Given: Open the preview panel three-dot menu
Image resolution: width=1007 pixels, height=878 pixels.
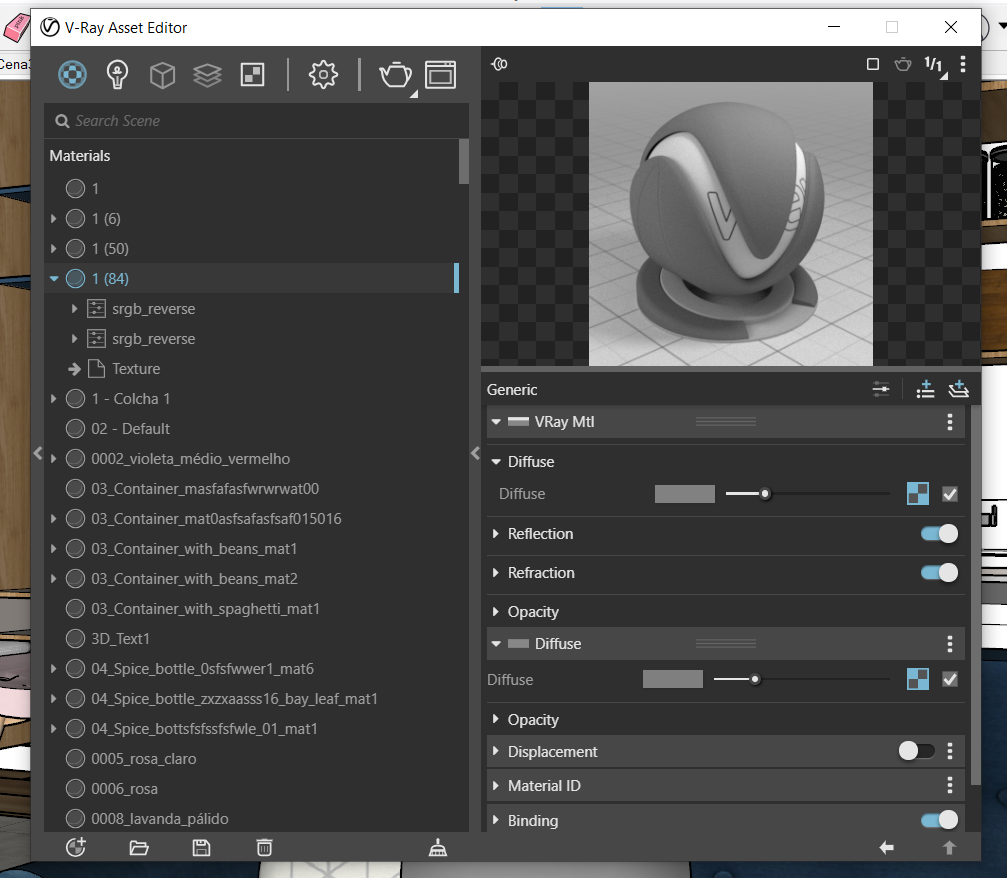Looking at the screenshot, I should point(963,64).
